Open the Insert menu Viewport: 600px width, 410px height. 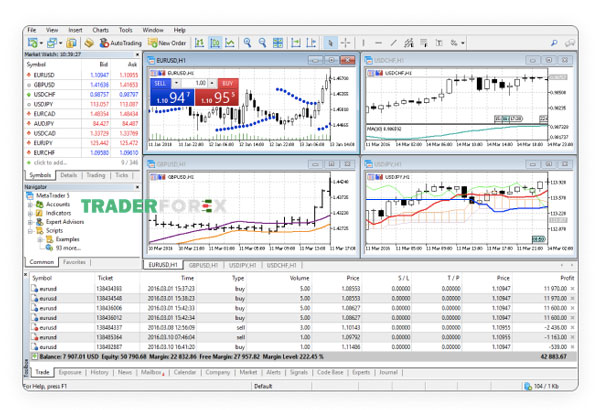[75, 30]
